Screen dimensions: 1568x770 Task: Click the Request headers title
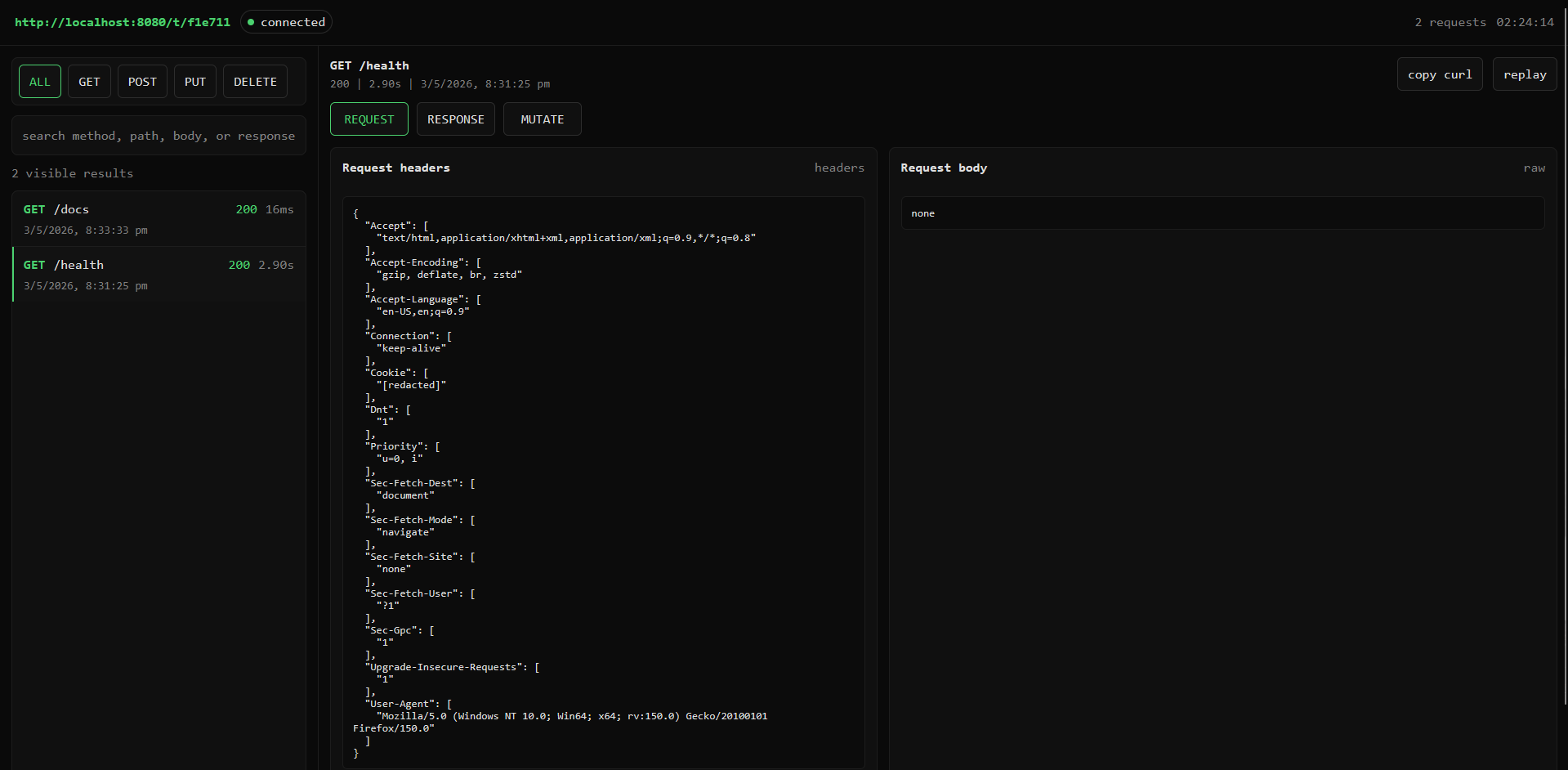click(396, 168)
